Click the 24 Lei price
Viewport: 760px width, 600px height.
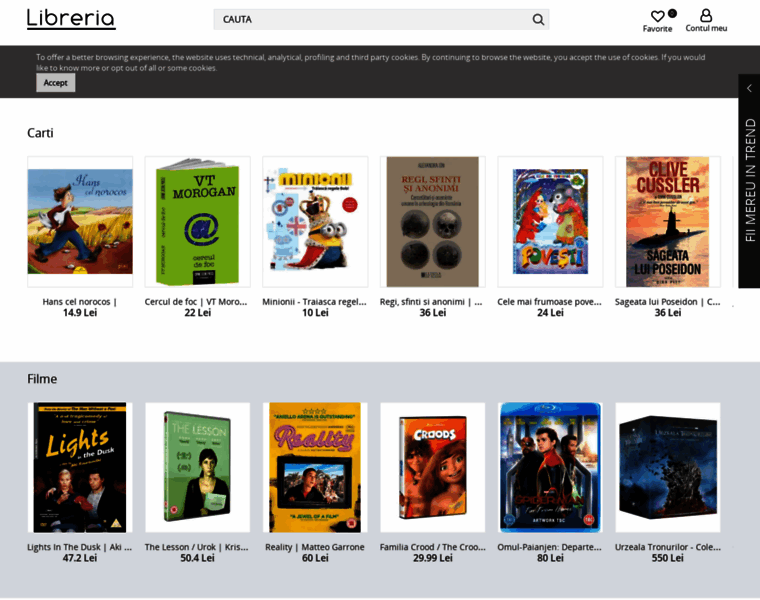[x=550, y=313]
